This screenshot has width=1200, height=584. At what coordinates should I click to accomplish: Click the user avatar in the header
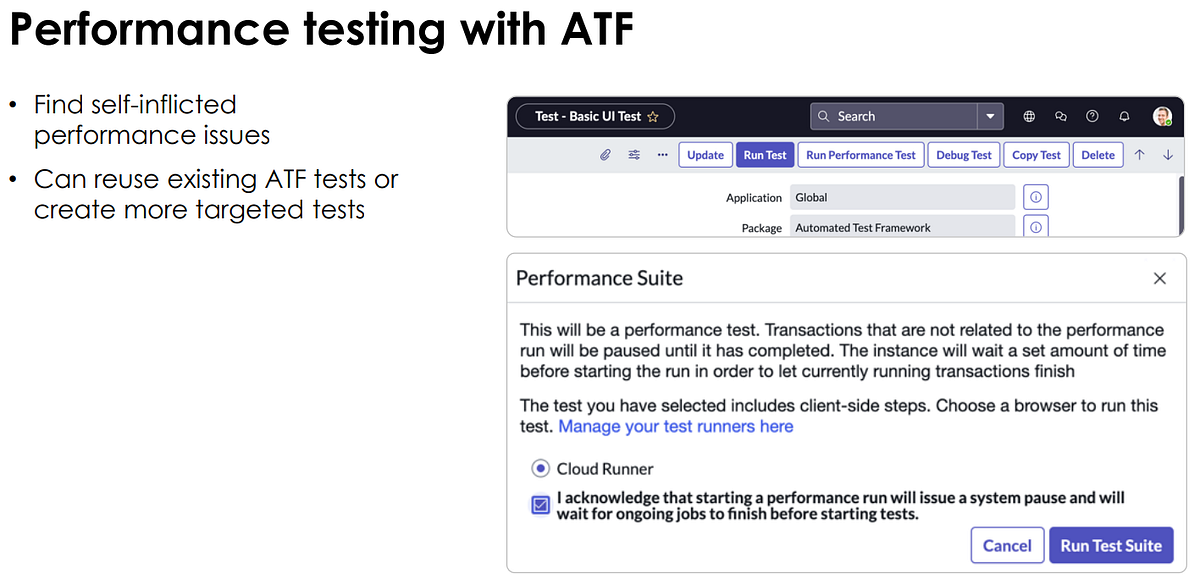coord(1162,116)
